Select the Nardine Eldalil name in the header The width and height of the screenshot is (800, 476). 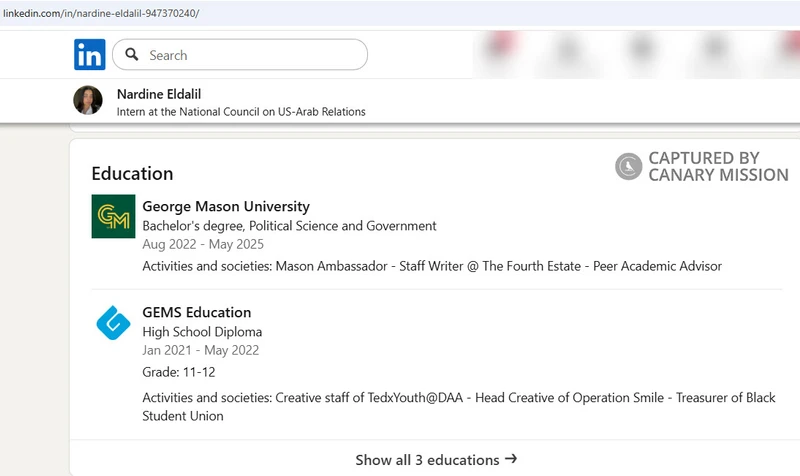(x=159, y=94)
